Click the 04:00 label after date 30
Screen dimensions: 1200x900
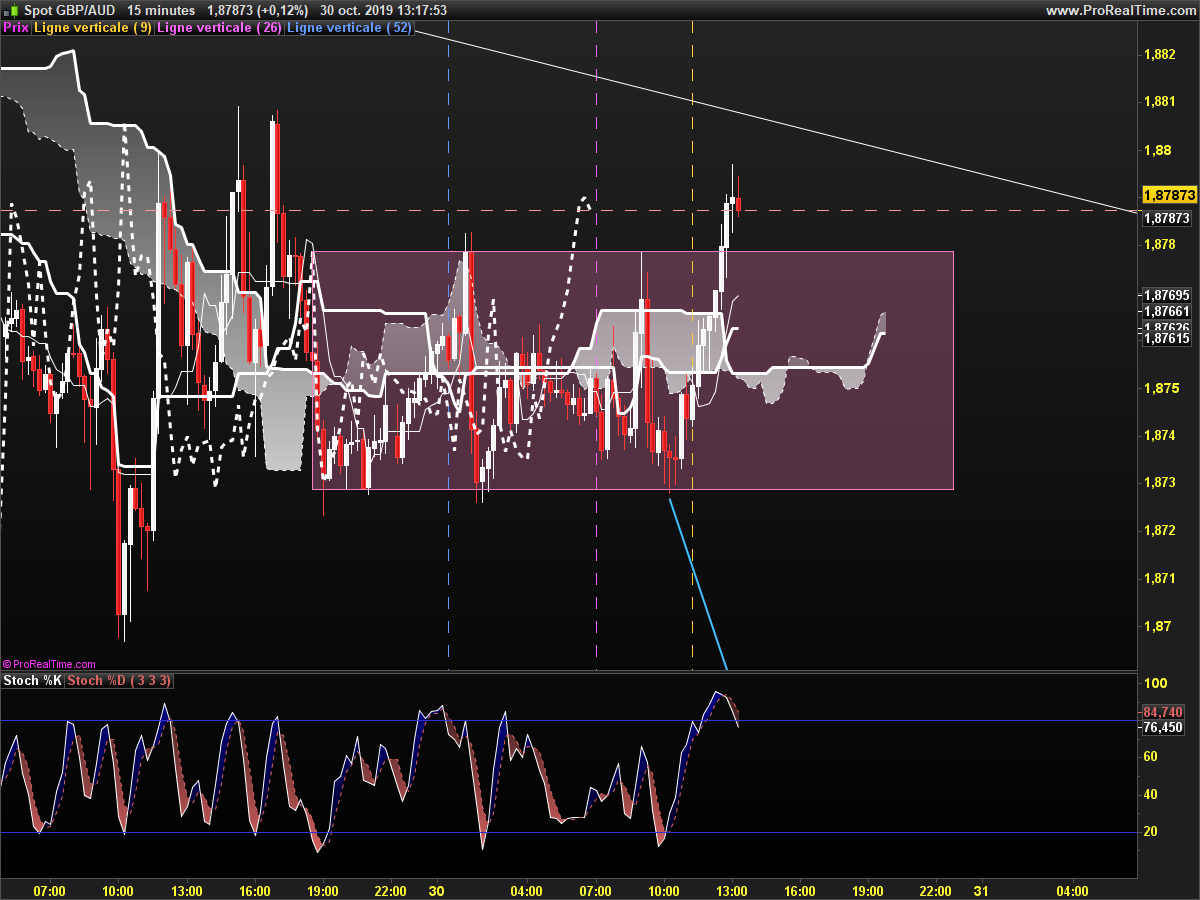(x=527, y=890)
